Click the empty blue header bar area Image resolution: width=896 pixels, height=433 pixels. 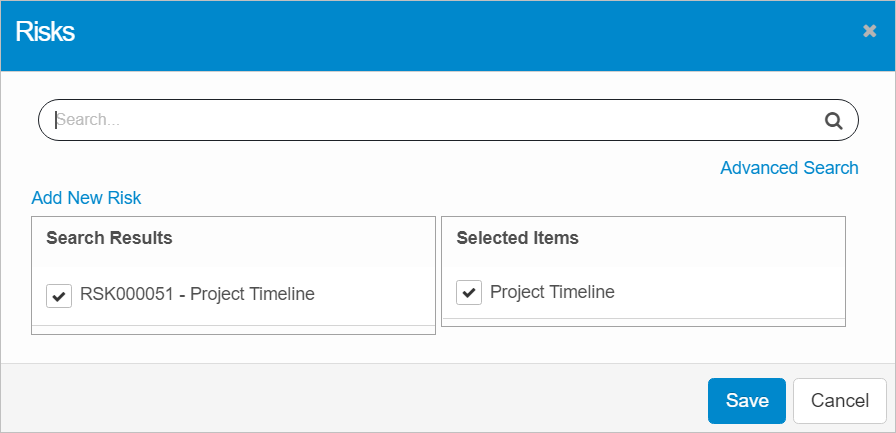pos(450,35)
